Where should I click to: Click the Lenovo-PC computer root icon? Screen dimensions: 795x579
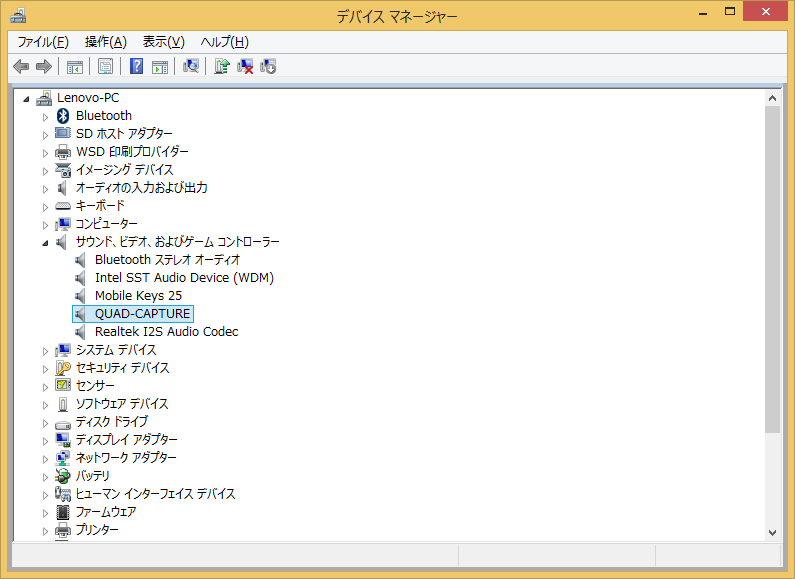click(x=44, y=97)
